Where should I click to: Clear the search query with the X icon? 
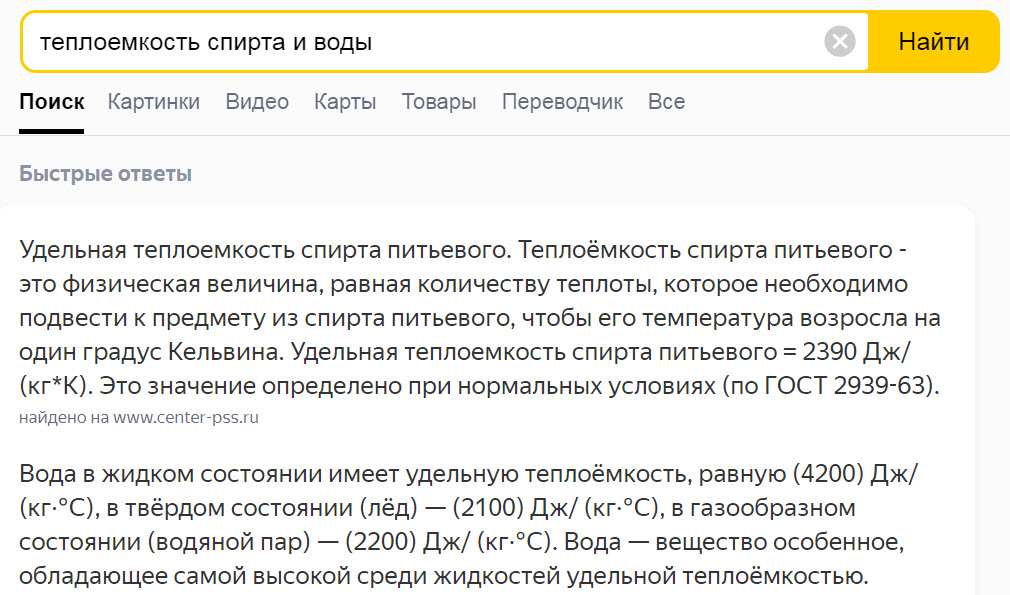coord(840,42)
